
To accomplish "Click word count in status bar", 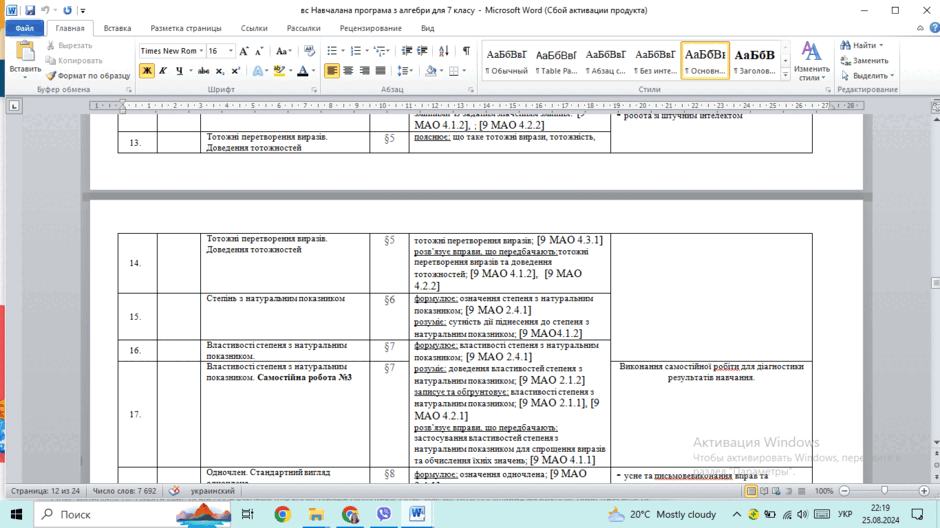I will click(x=124, y=491).
